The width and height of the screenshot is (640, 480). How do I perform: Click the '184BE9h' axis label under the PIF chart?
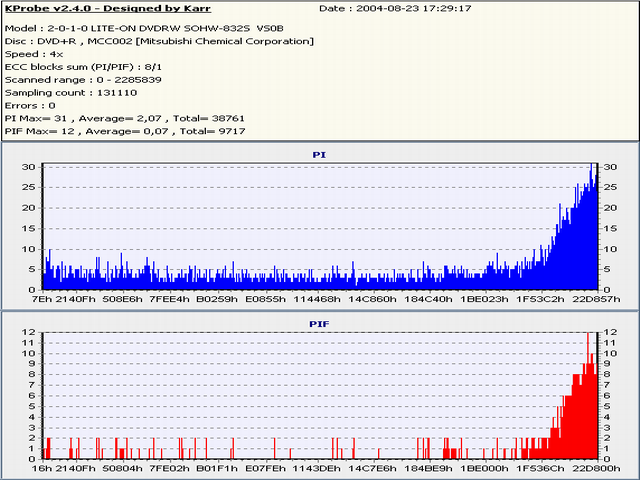[428, 468]
